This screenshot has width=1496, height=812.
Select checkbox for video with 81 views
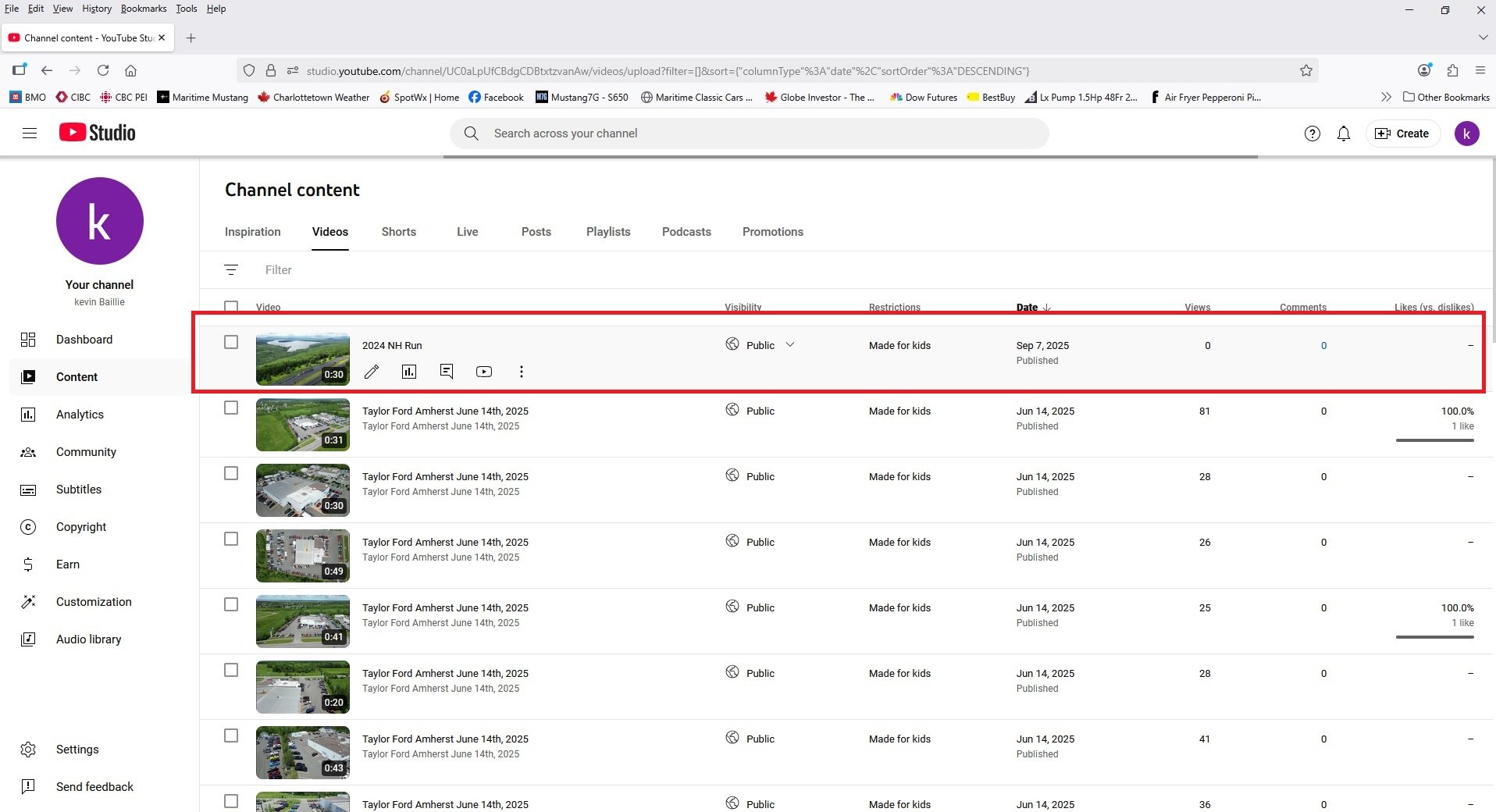click(231, 408)
